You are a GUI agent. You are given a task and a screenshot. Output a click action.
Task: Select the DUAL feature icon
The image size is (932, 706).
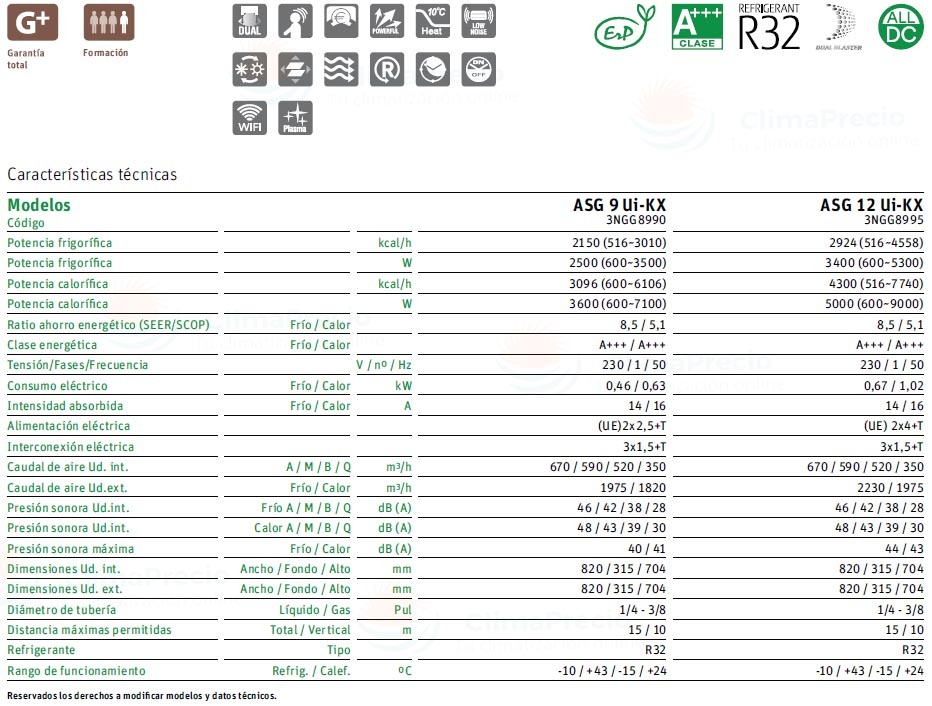pyautogui.click(x=250, y=21)
